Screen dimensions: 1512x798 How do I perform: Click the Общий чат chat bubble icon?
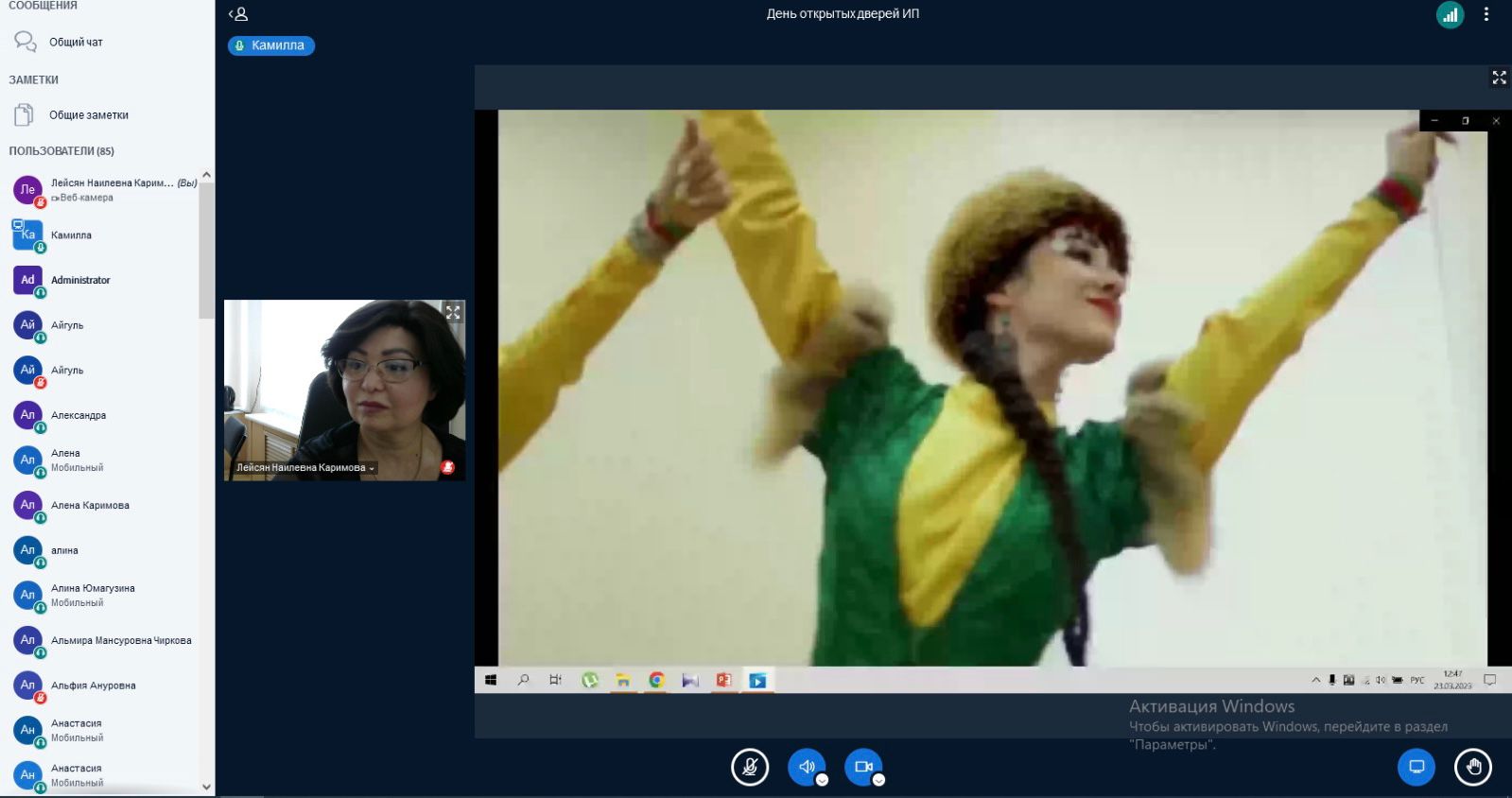point(25,42)
